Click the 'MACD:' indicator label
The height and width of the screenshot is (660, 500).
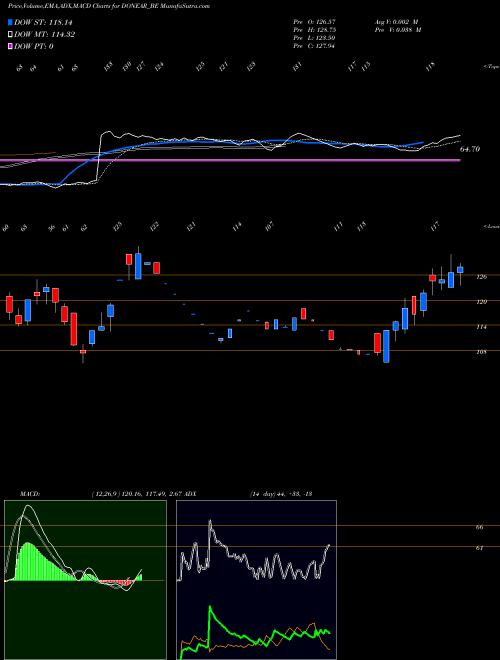[x=30, y=494]
